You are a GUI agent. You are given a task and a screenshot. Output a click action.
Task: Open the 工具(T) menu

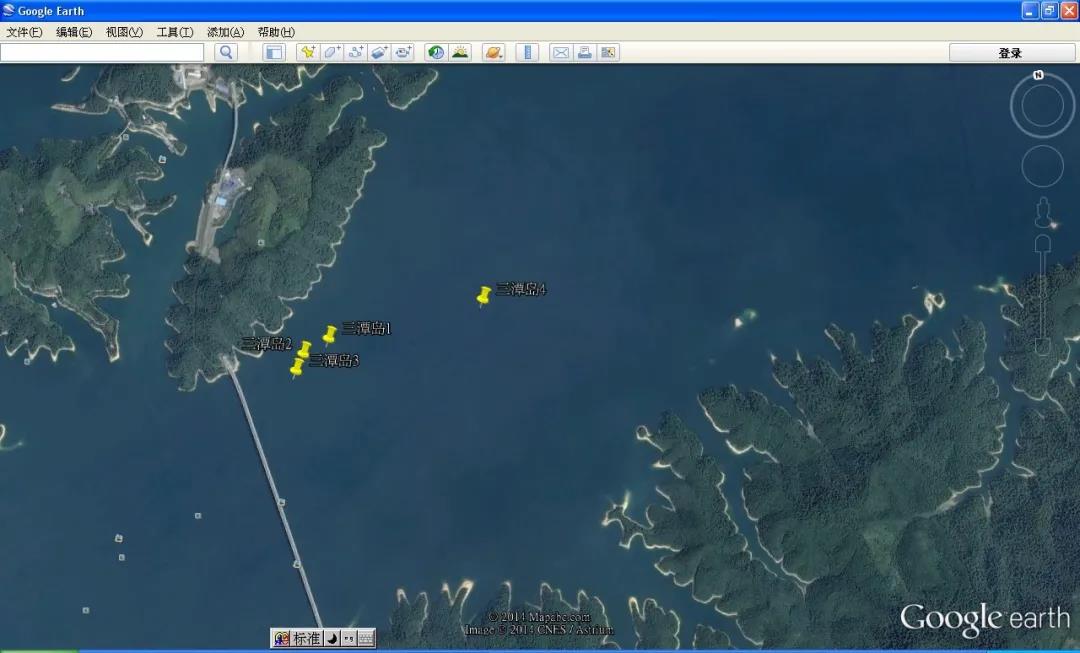(175, 32)
